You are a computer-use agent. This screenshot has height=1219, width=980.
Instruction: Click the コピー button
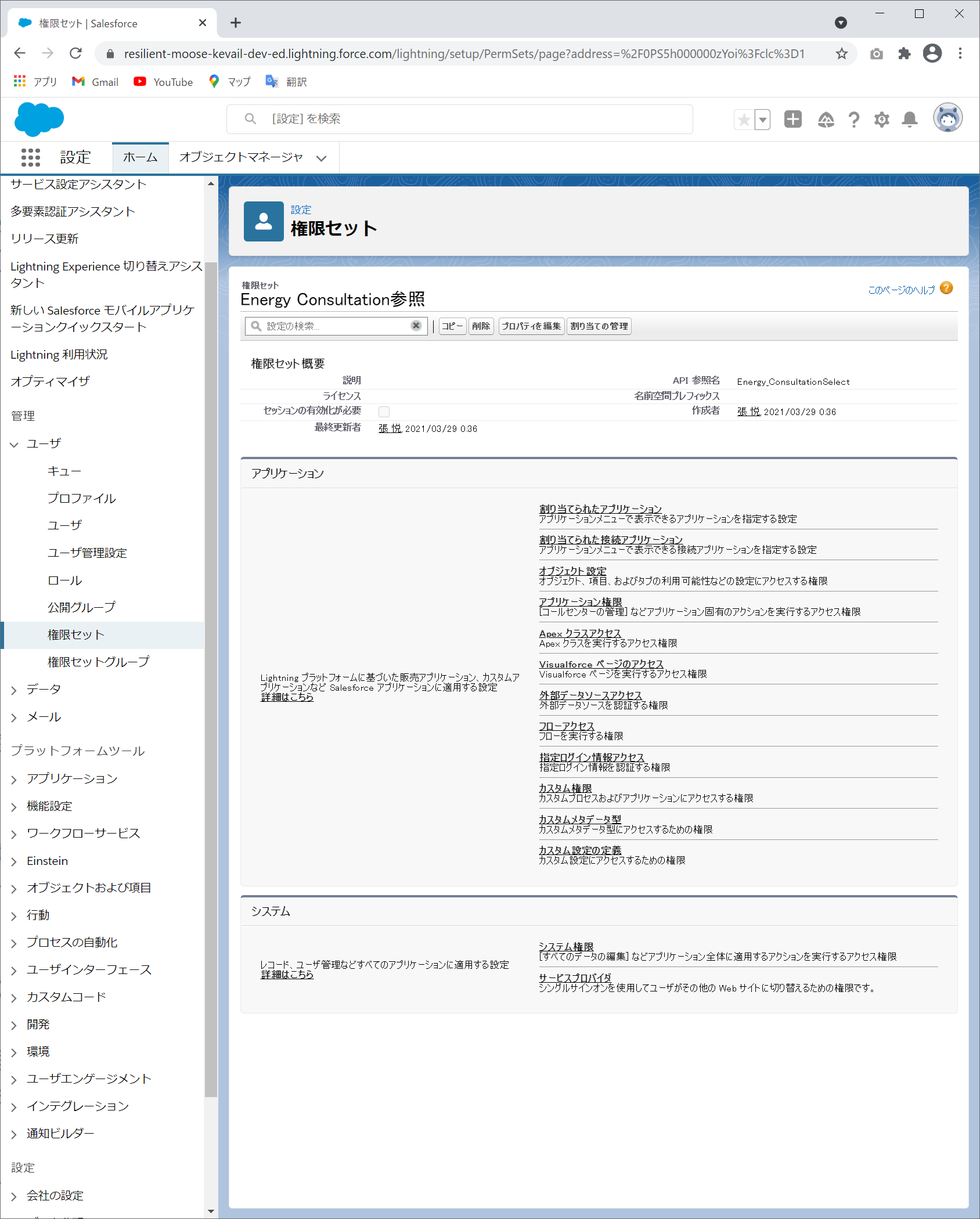point(452,326)
